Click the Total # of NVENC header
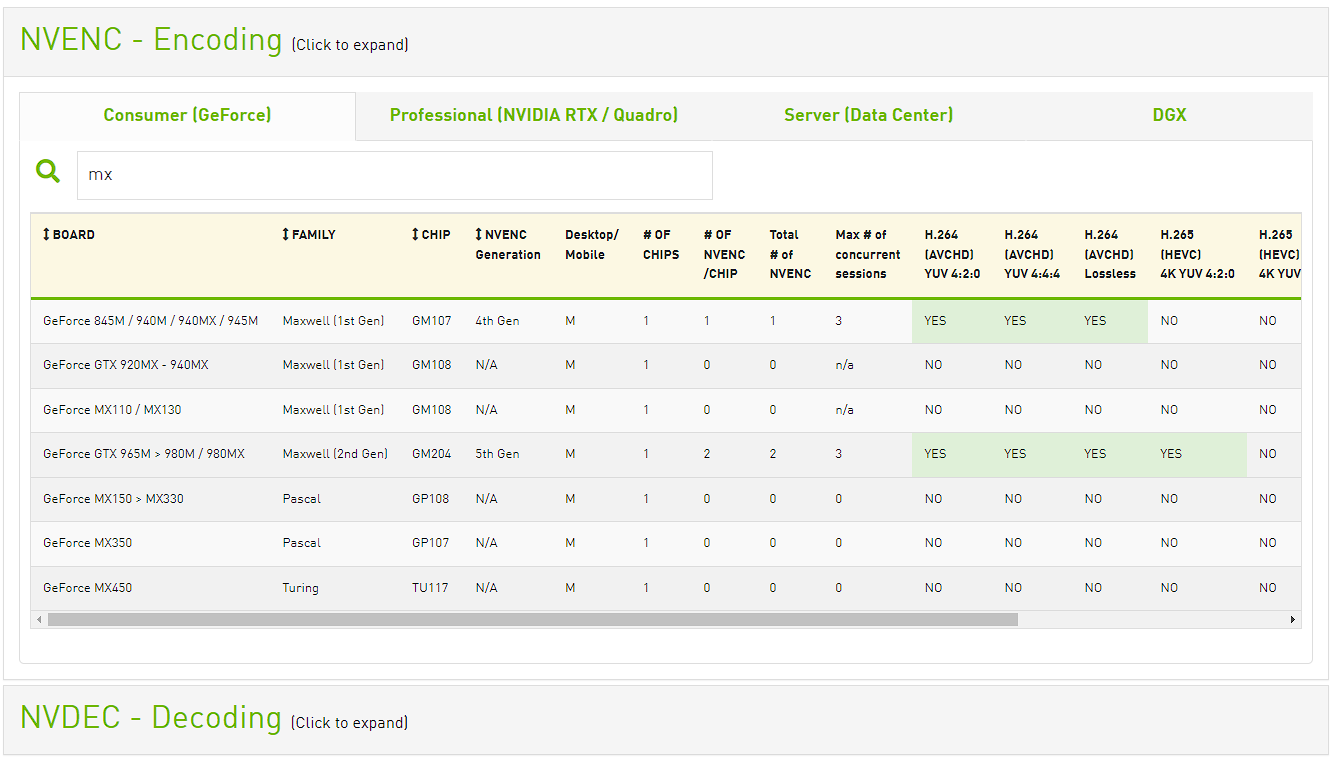The height and width of the screenshot is (761, 1336). (x=790, y=254)
